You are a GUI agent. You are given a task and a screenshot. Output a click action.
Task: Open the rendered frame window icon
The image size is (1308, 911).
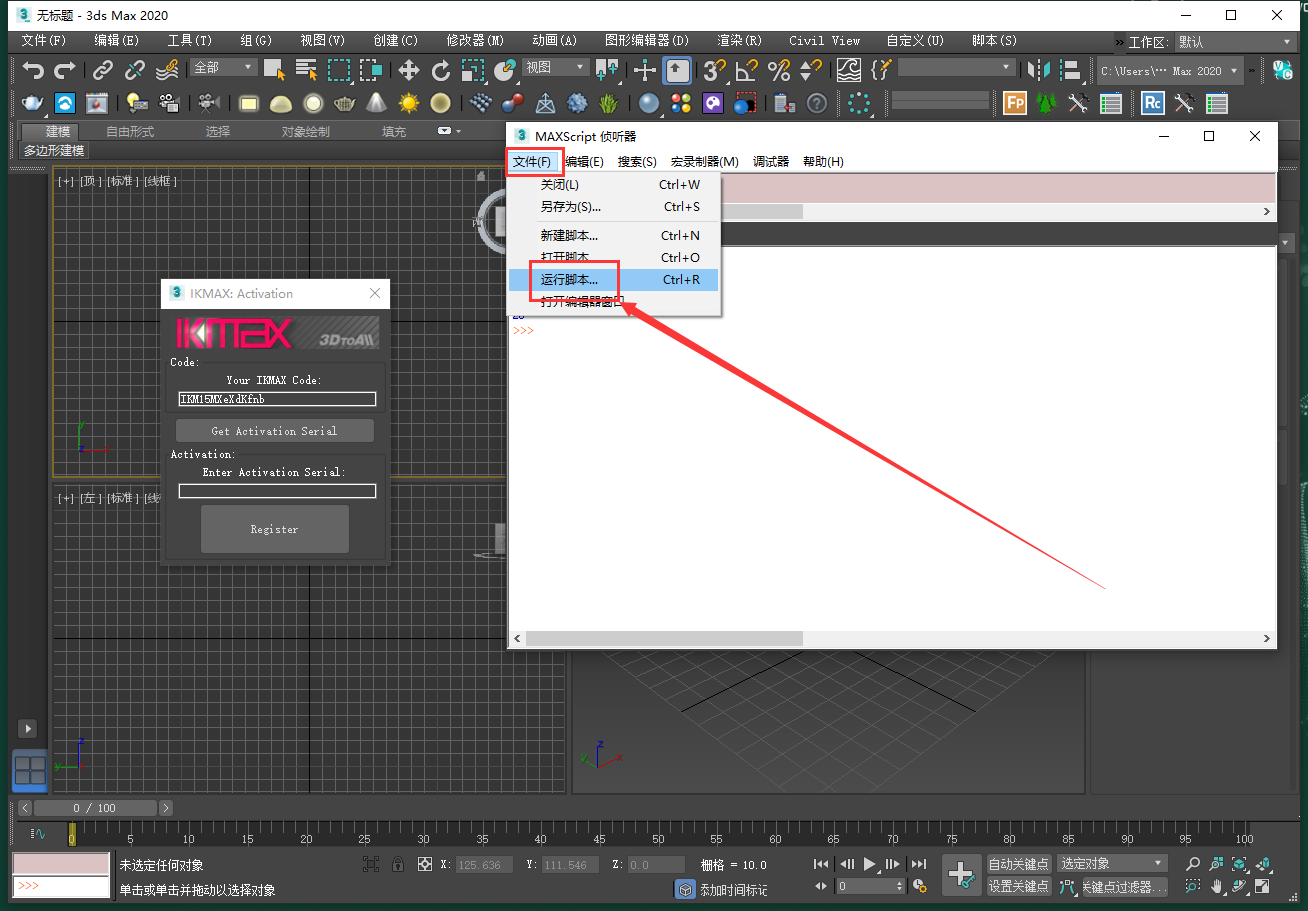pos(96,103)
